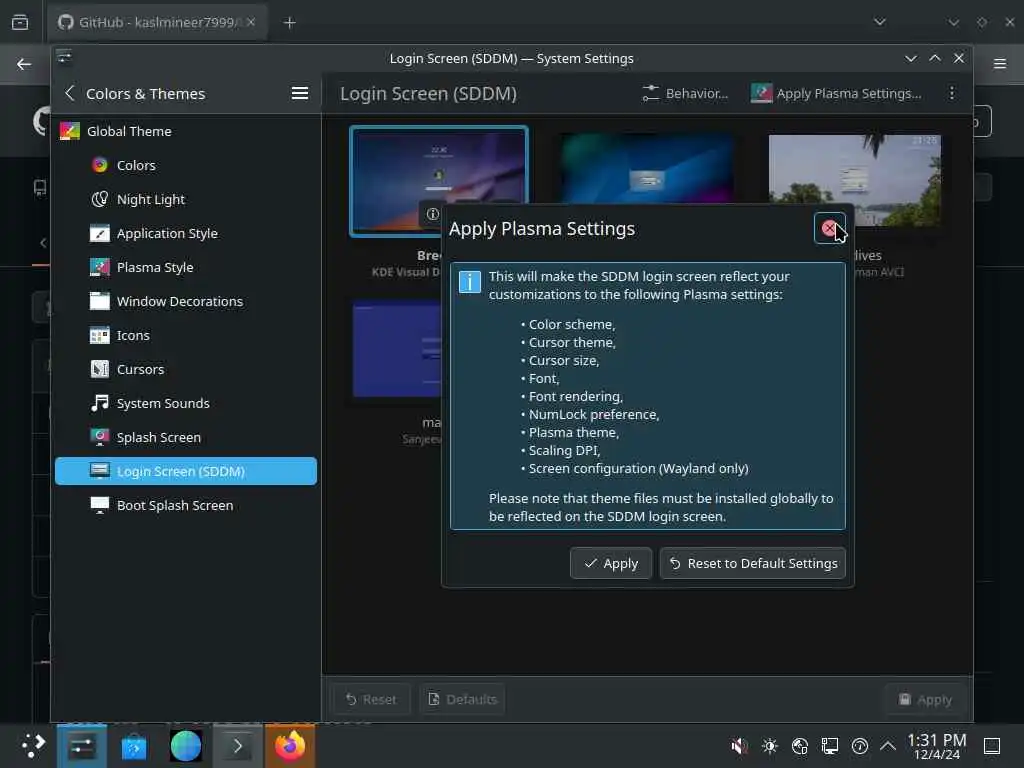
Task: Go back from Colors & Themes
Action: 70,93
